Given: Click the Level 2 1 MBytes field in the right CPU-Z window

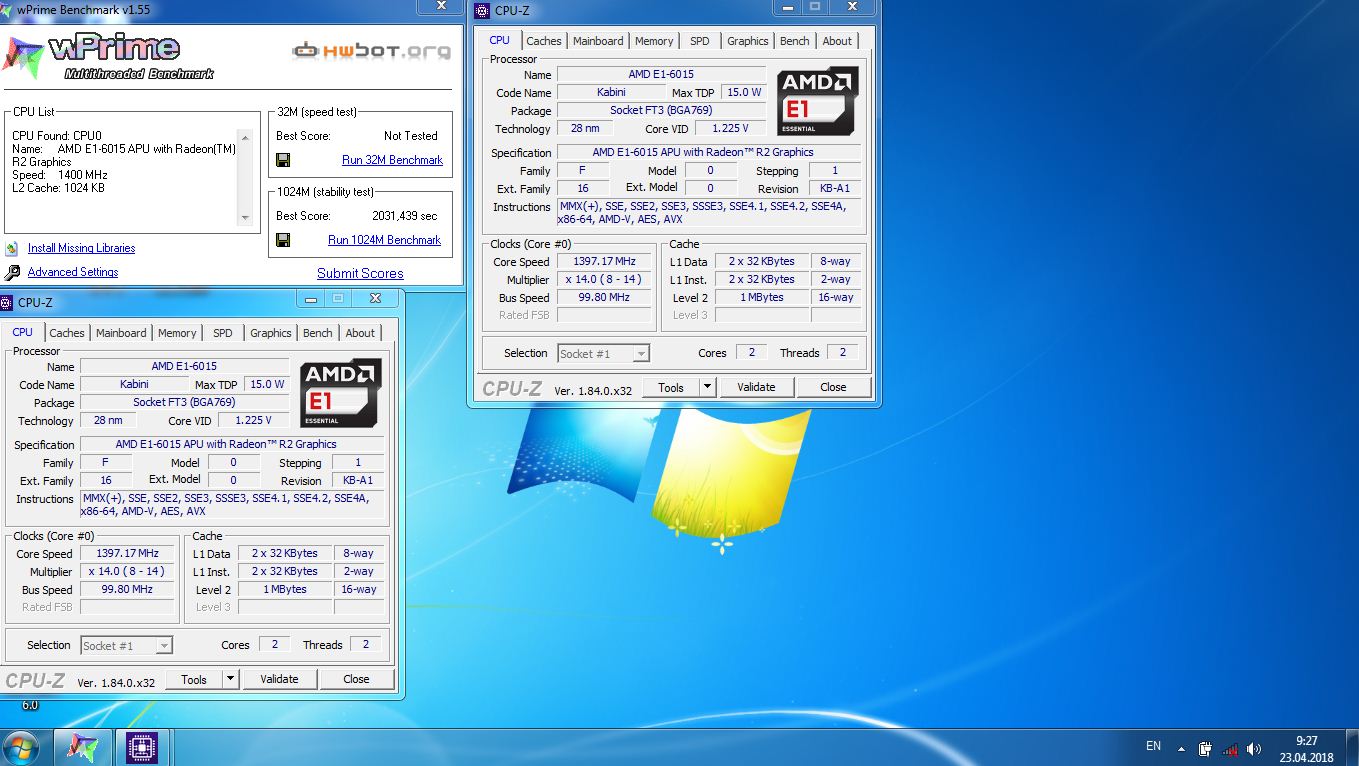Looking at the screenshot, I should pyautogui.click(x=762, y=298).
